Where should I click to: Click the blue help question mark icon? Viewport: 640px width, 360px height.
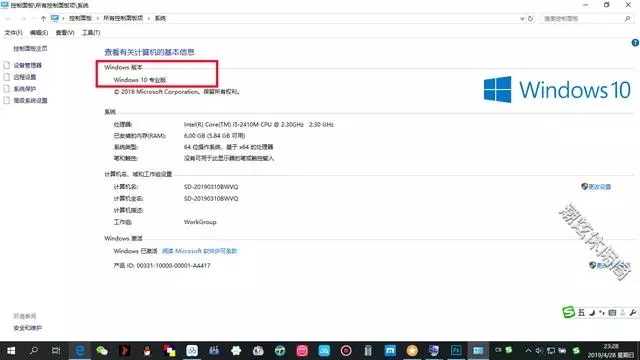click(635, 42)
